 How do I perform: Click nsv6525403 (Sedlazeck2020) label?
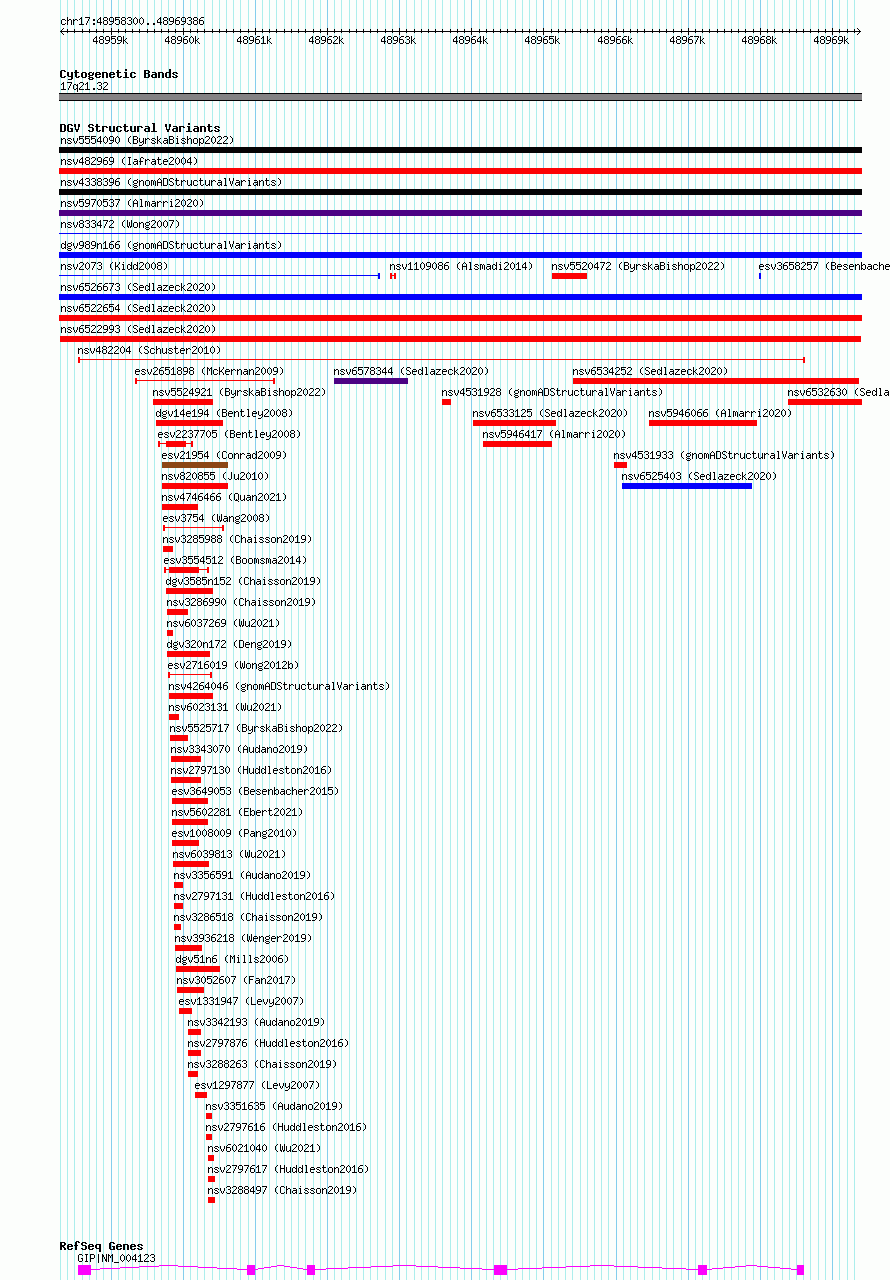point(699,476)
